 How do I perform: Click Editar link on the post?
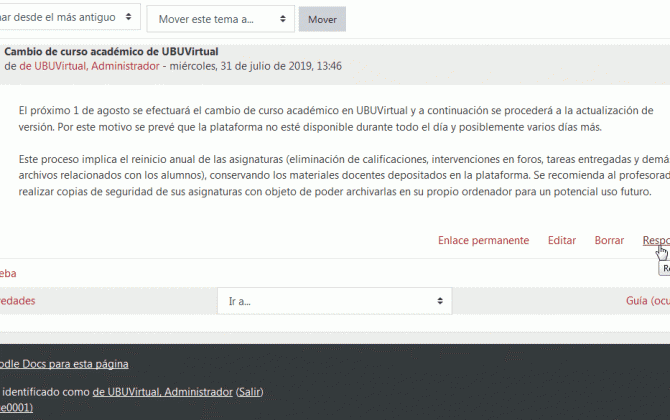coord(562,240)
